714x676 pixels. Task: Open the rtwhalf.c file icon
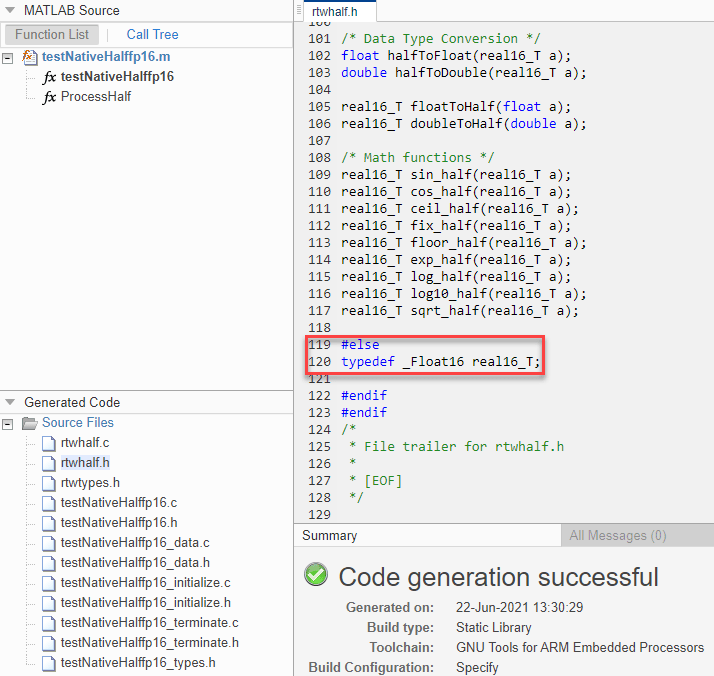pyautogui.click(x=49, y=443)
